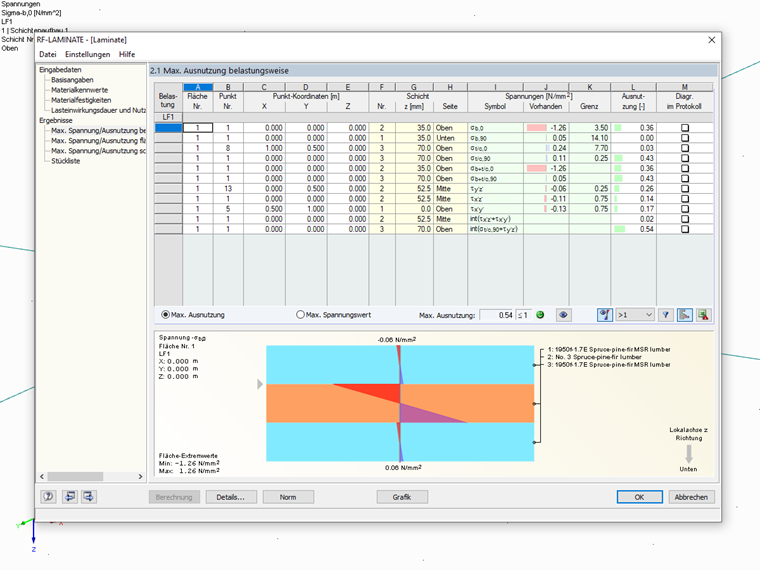Open the Datei menu
760x570 pixels.
point(48,54)
